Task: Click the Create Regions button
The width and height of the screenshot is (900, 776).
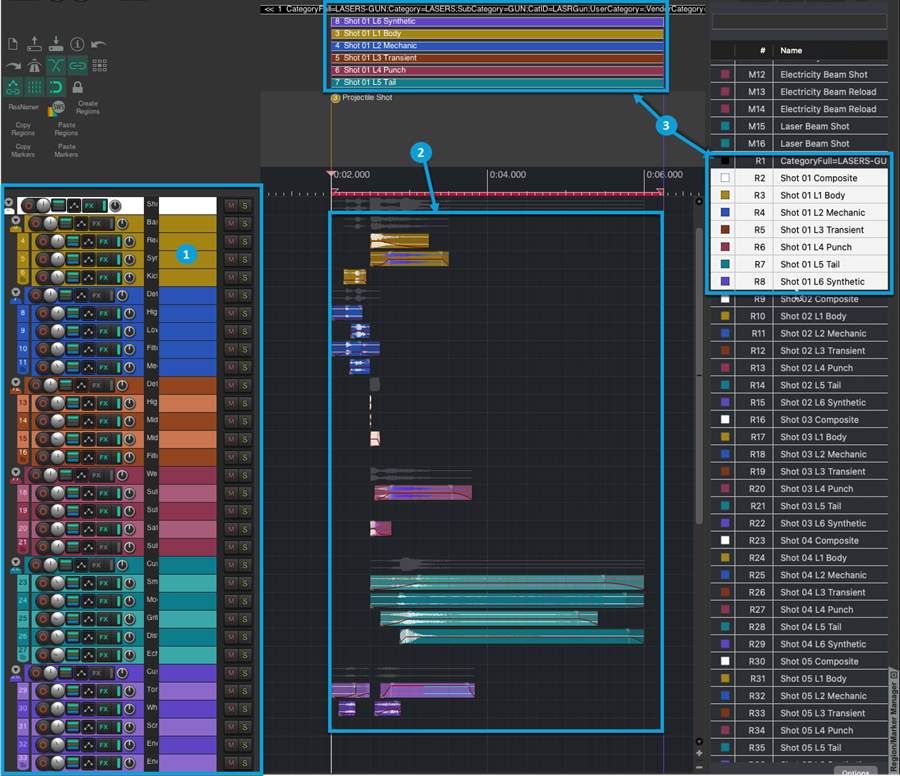Action: coord(88,107)
